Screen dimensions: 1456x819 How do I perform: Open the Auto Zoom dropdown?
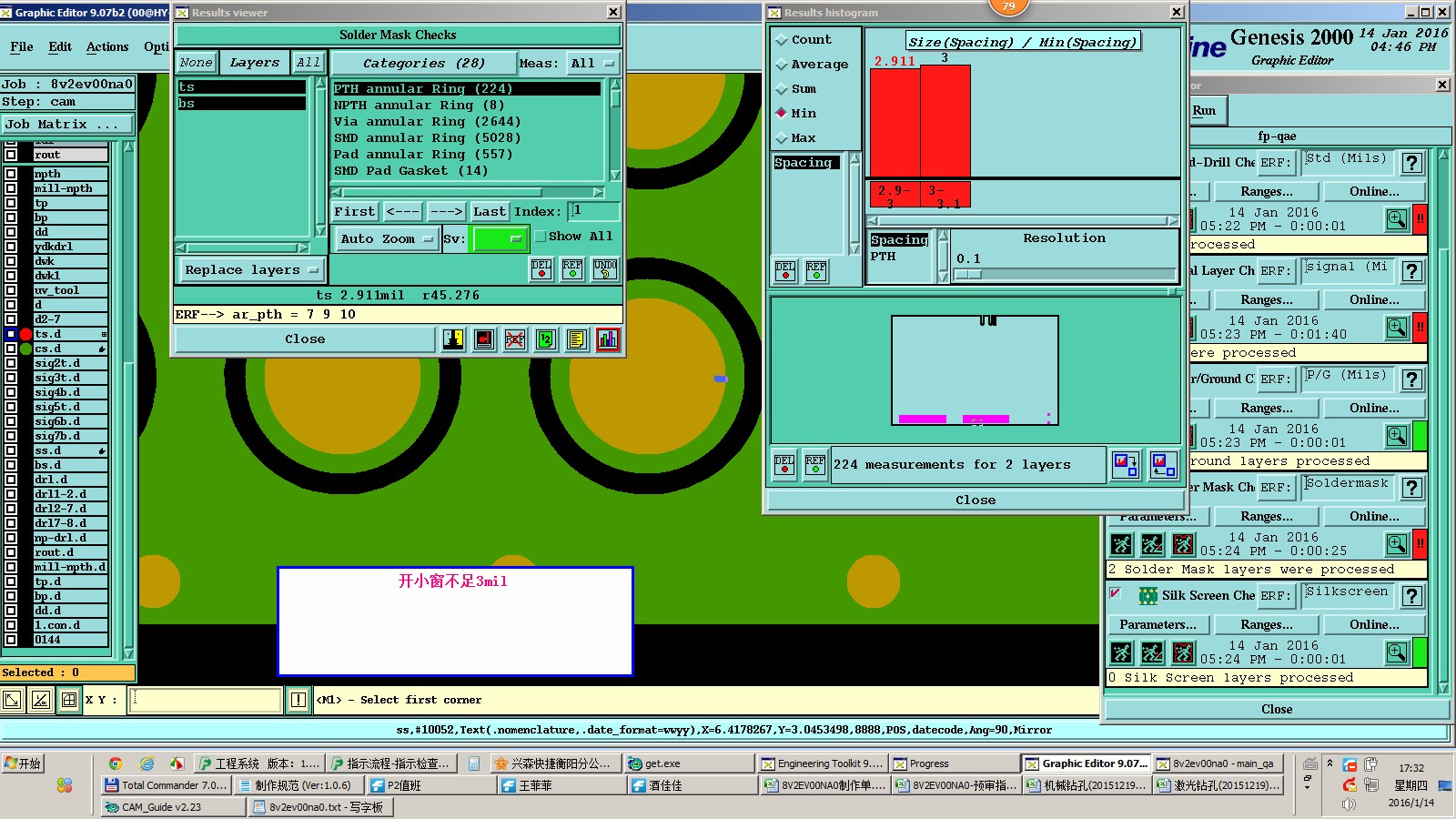point(387,239)
